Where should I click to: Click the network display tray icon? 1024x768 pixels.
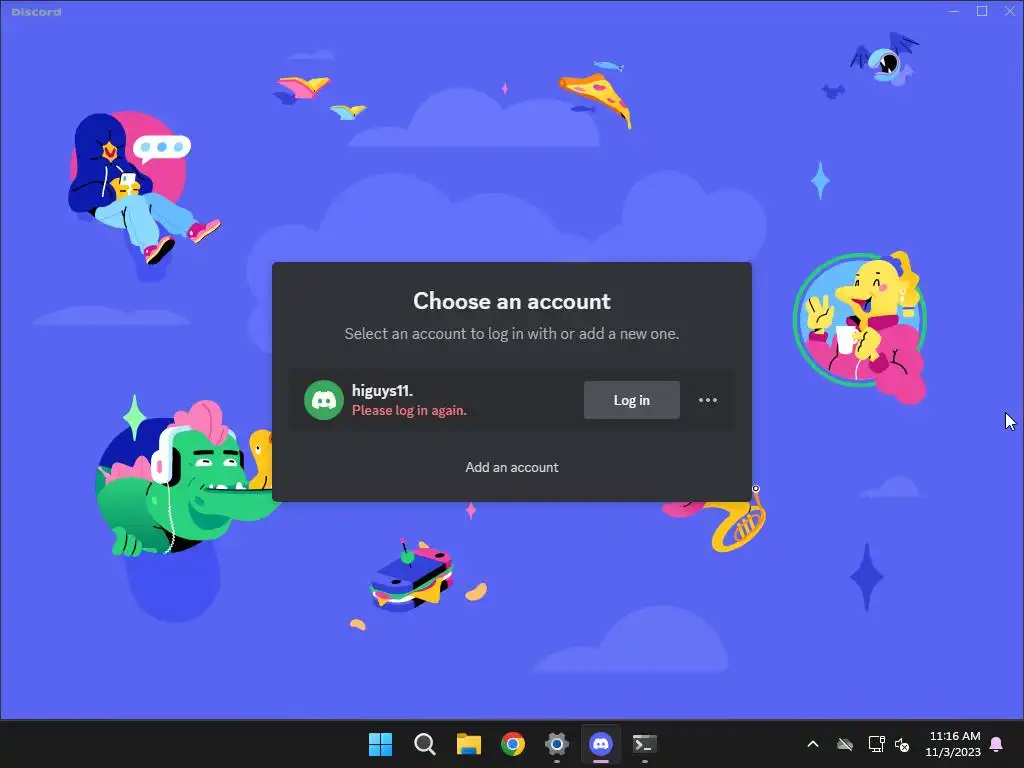(876, 744)
